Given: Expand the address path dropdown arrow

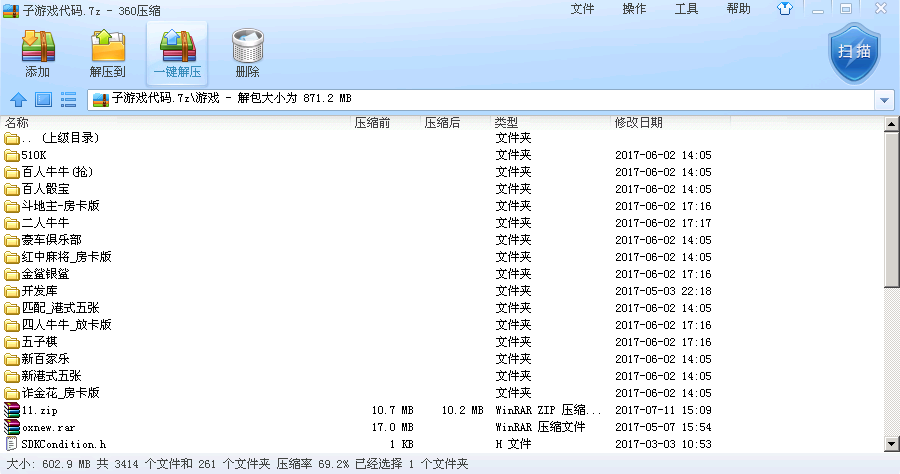Looking at the screenshot, I should tap(883, 100).
